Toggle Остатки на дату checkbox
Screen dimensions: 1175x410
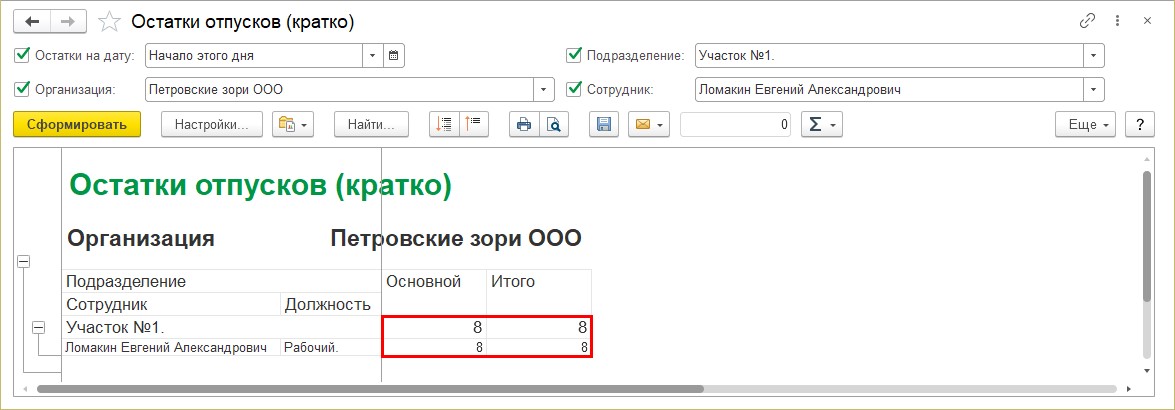[x=21, y=55]
